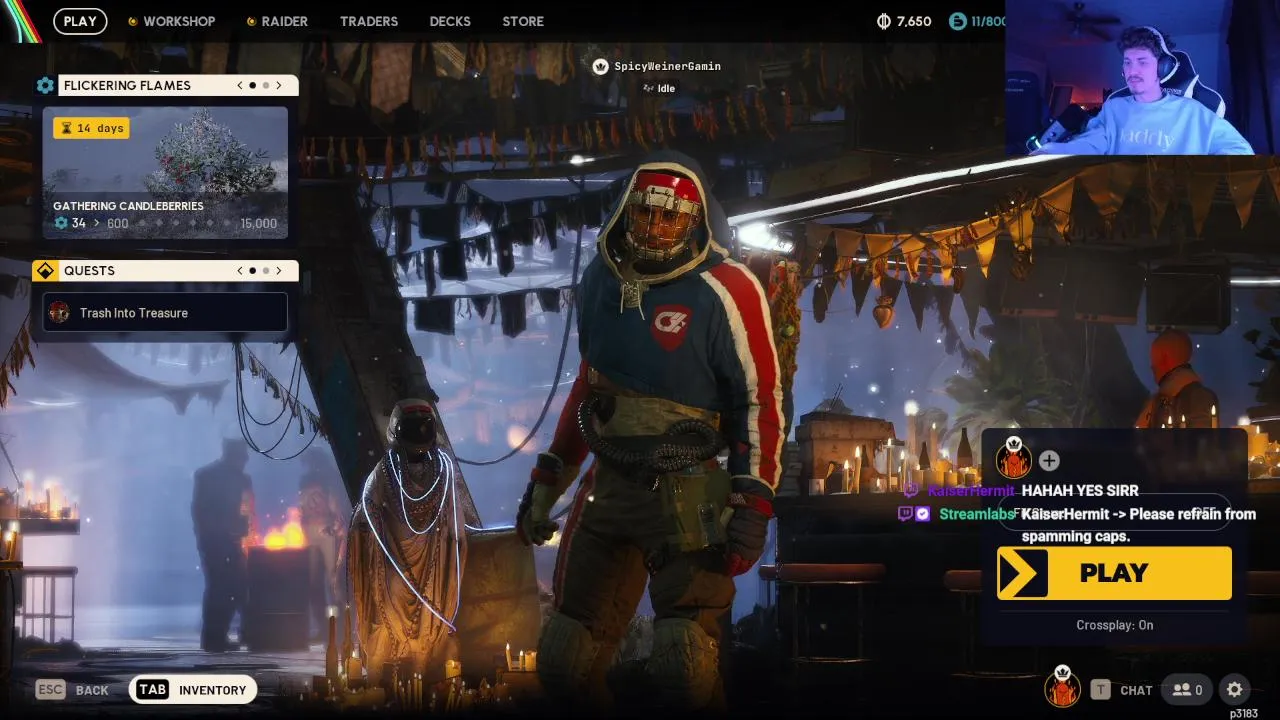Open the Workshop tab
The height and width of the screenshot is (720, 1280).
[171, 21]
